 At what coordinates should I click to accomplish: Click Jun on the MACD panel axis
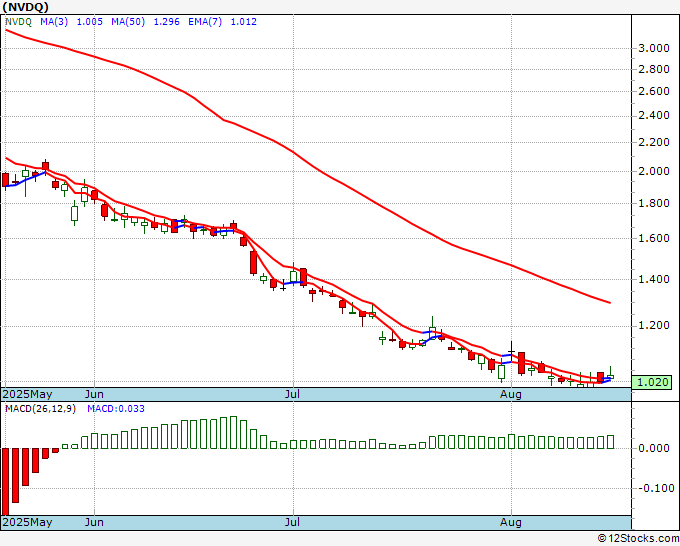(94, 522)
